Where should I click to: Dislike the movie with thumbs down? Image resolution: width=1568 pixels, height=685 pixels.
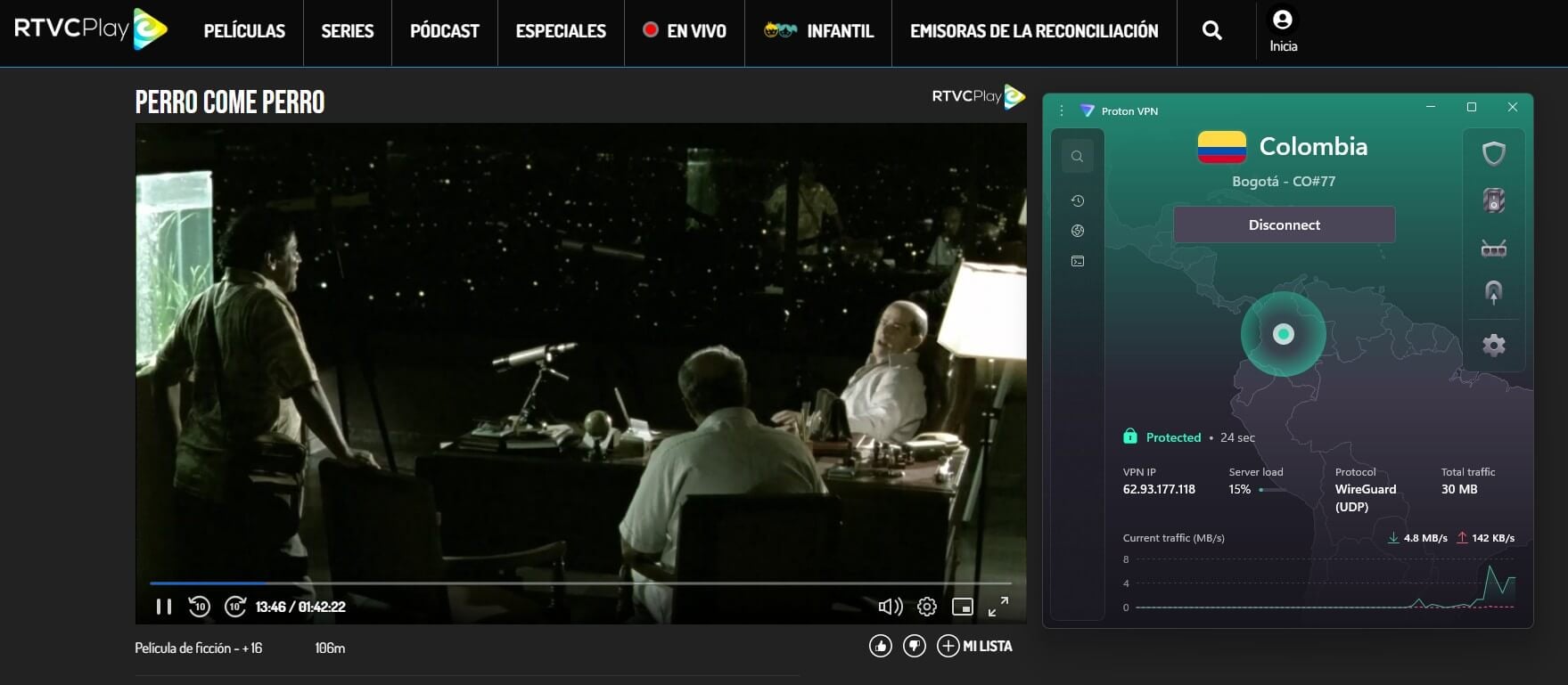(915, 646)
